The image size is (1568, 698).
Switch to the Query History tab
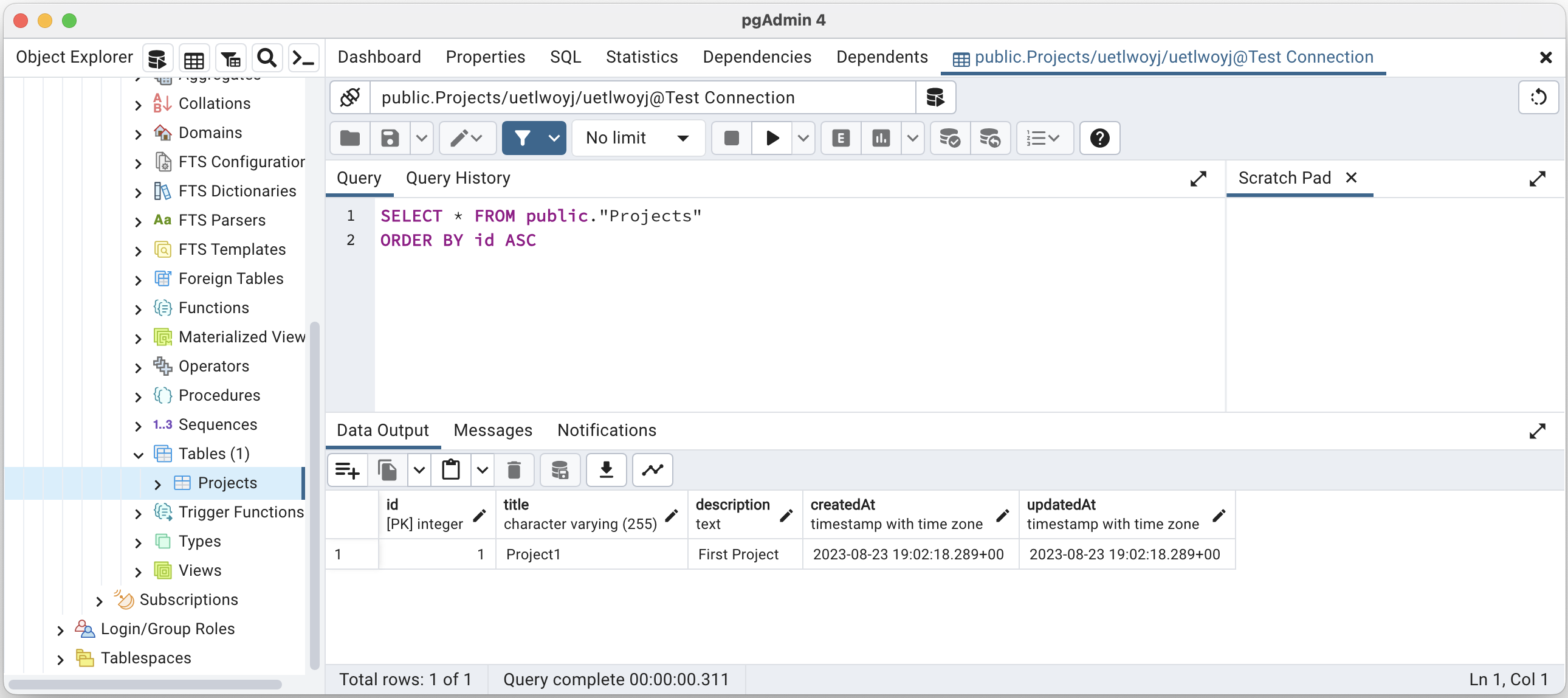point(459,178)
